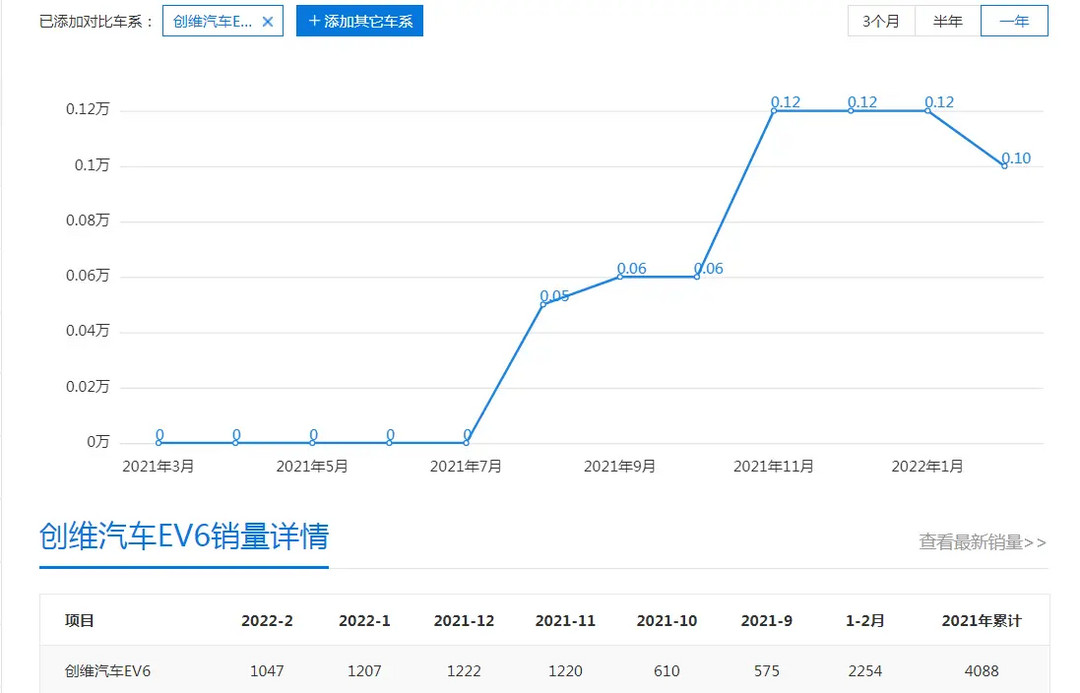Viewport: 1080px width, 693px height.
Task: Click the 2021-10 column header
Action: coord(667,621)
